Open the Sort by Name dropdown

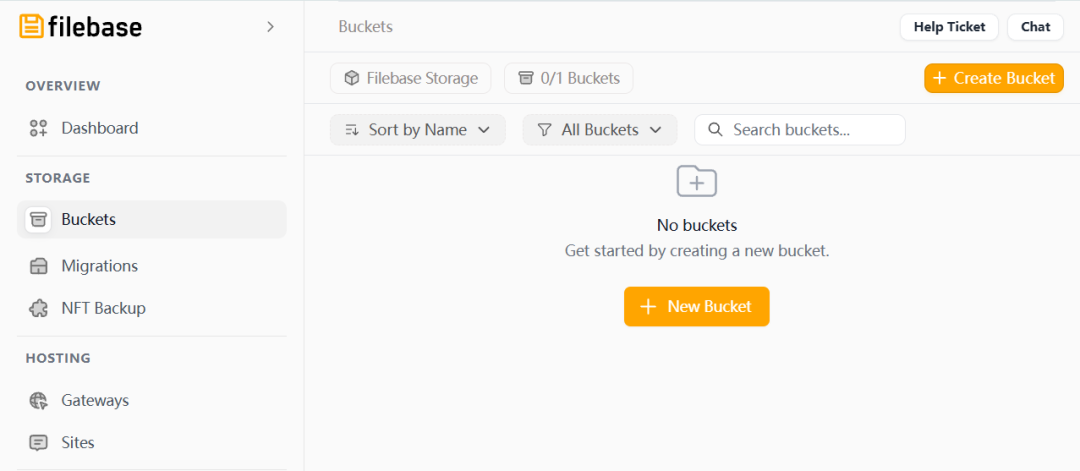click(x=417, y=129)
